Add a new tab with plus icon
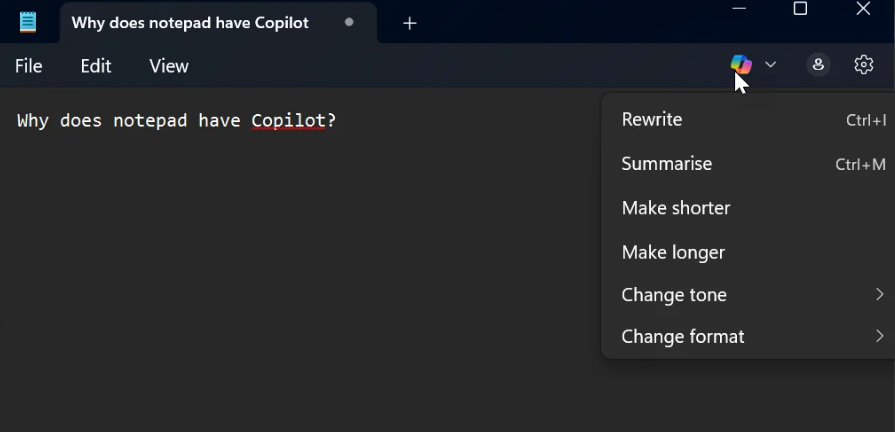Image resolution: width=895 pixels, height=432 pixels. 409,23
